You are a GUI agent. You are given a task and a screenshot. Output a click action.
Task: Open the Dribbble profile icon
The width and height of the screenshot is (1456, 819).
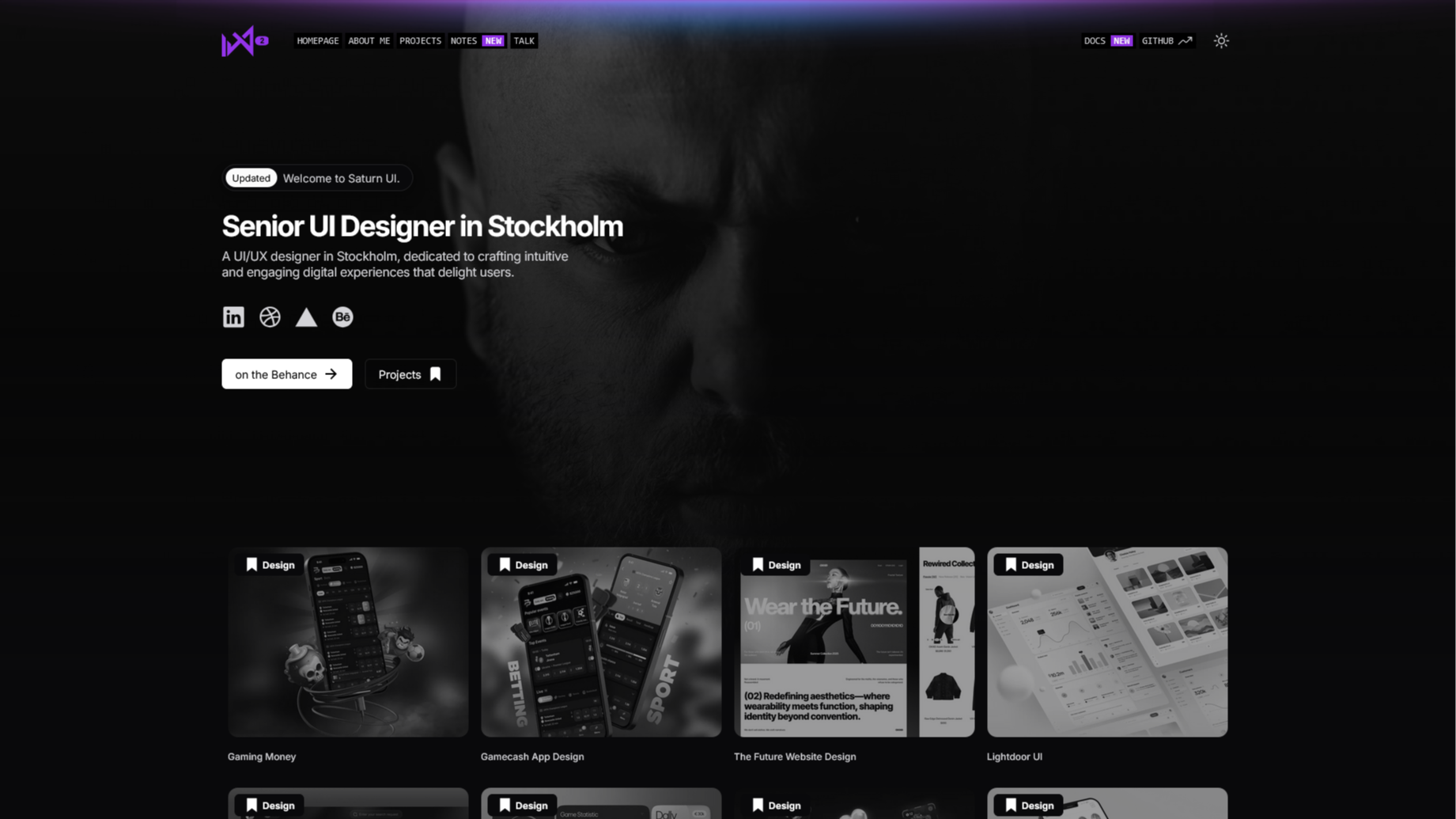tap(270, 317)
